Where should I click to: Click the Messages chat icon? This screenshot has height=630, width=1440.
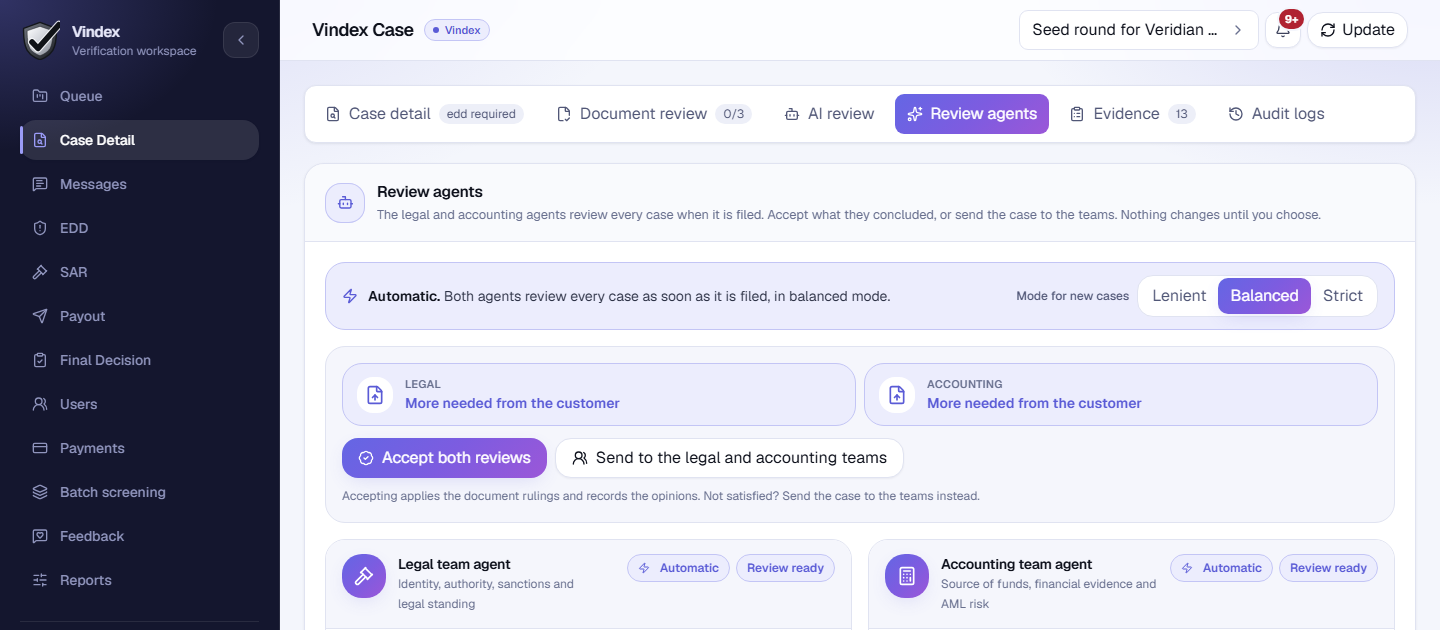point(40,184)
